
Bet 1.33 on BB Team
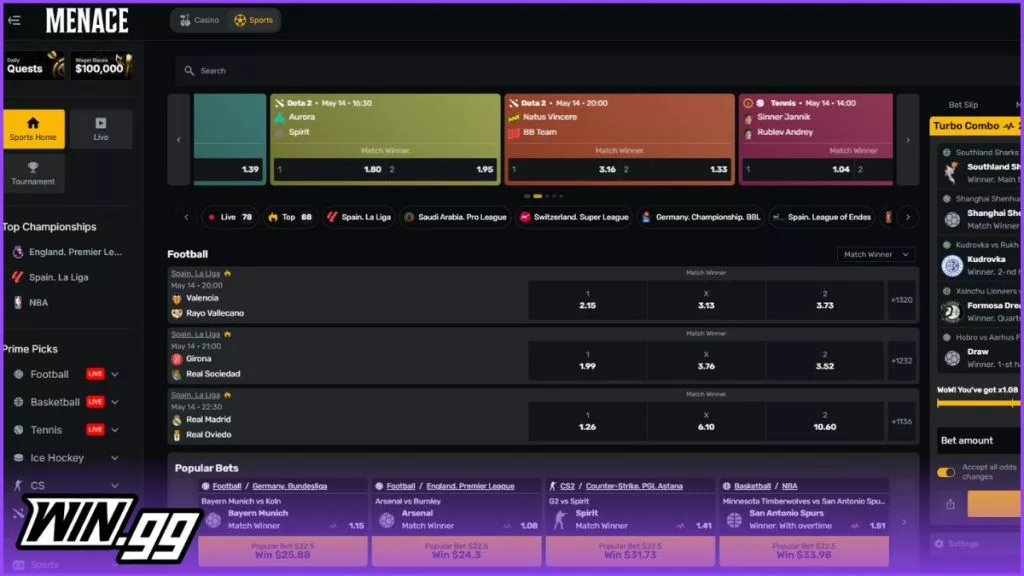(676, 170)
